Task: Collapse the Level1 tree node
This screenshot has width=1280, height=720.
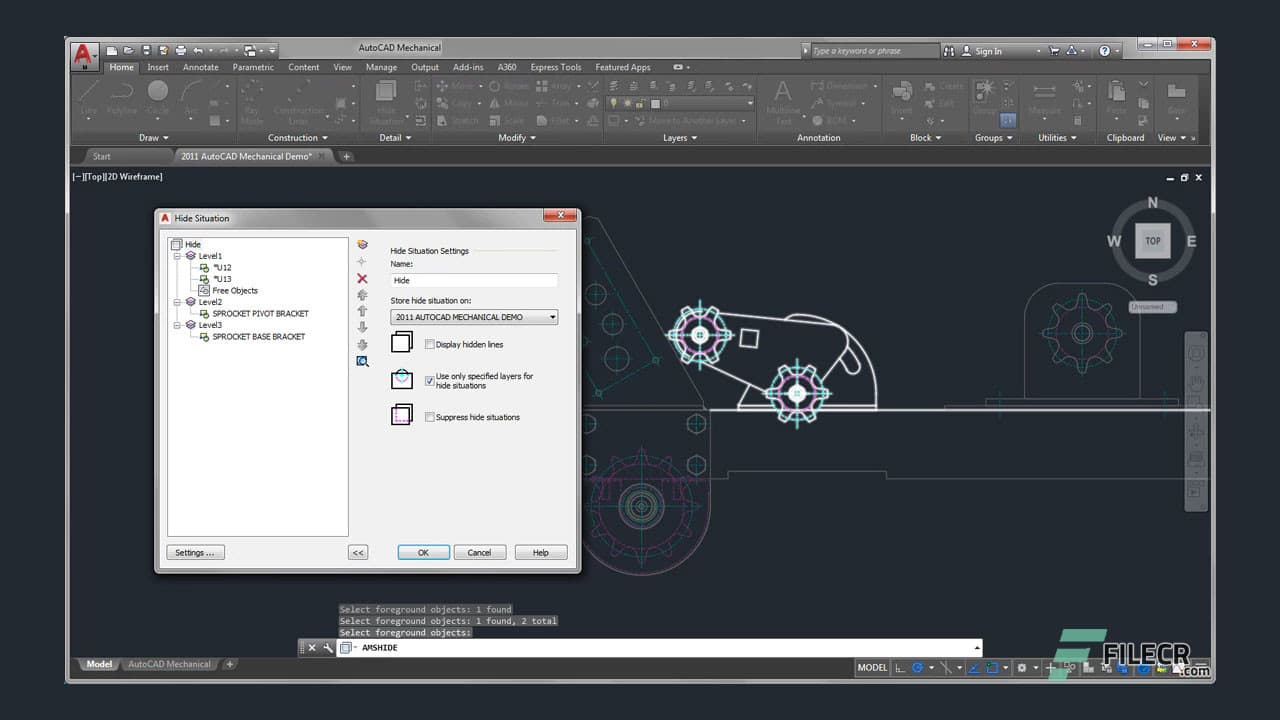Action: click(177, 255)
